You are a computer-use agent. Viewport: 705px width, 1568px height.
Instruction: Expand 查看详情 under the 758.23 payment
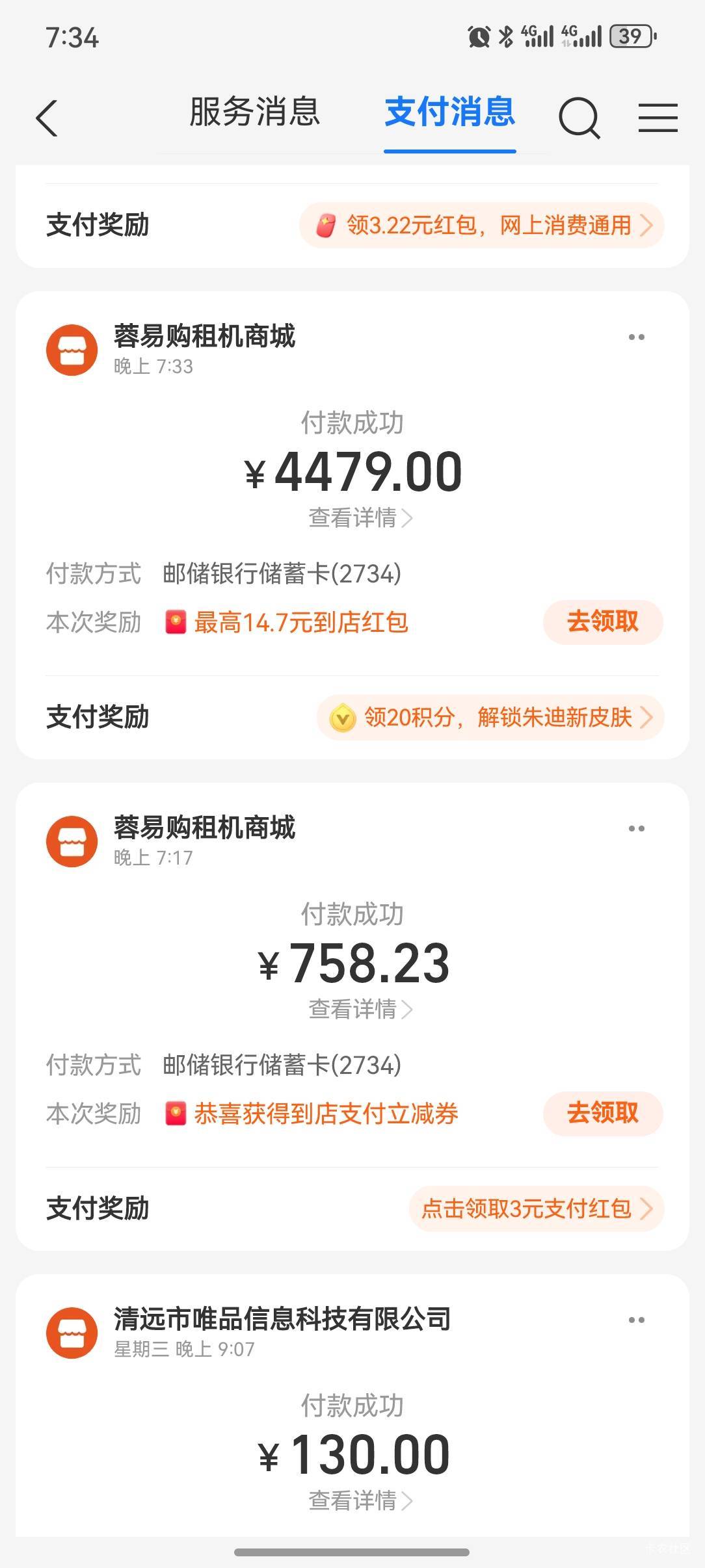point(360,1010)
